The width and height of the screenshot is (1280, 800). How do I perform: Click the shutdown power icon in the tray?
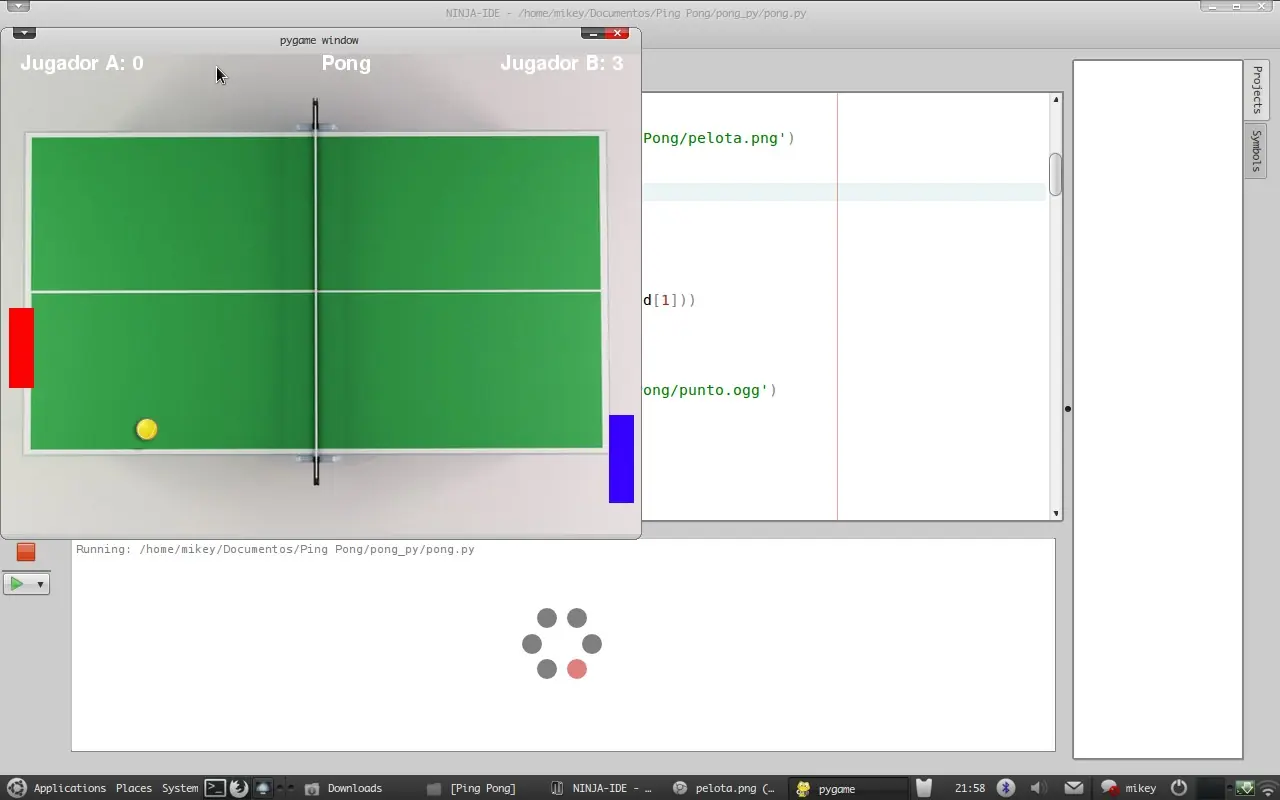tap(1178, 788)
